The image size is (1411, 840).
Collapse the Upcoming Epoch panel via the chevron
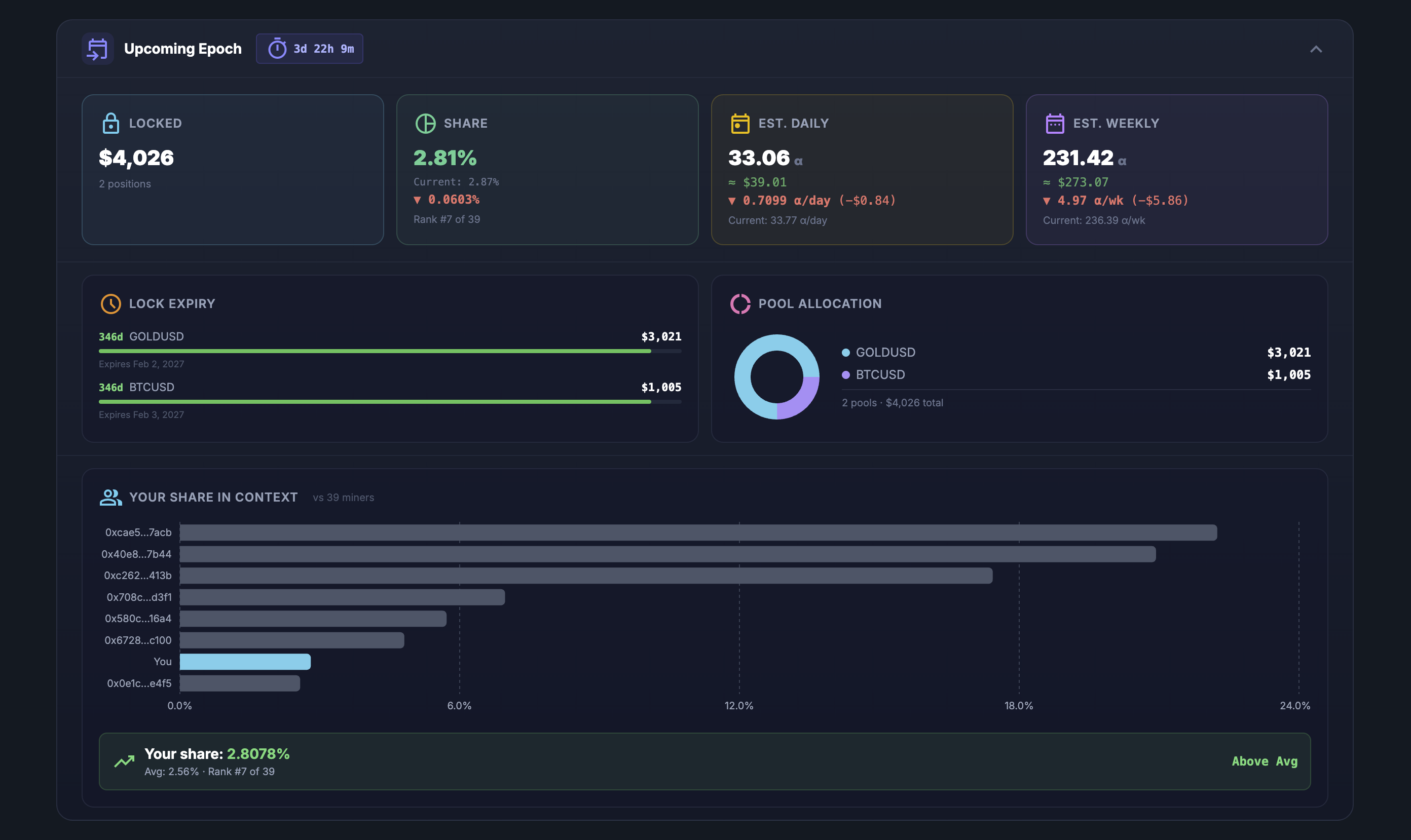point(1316,49)
